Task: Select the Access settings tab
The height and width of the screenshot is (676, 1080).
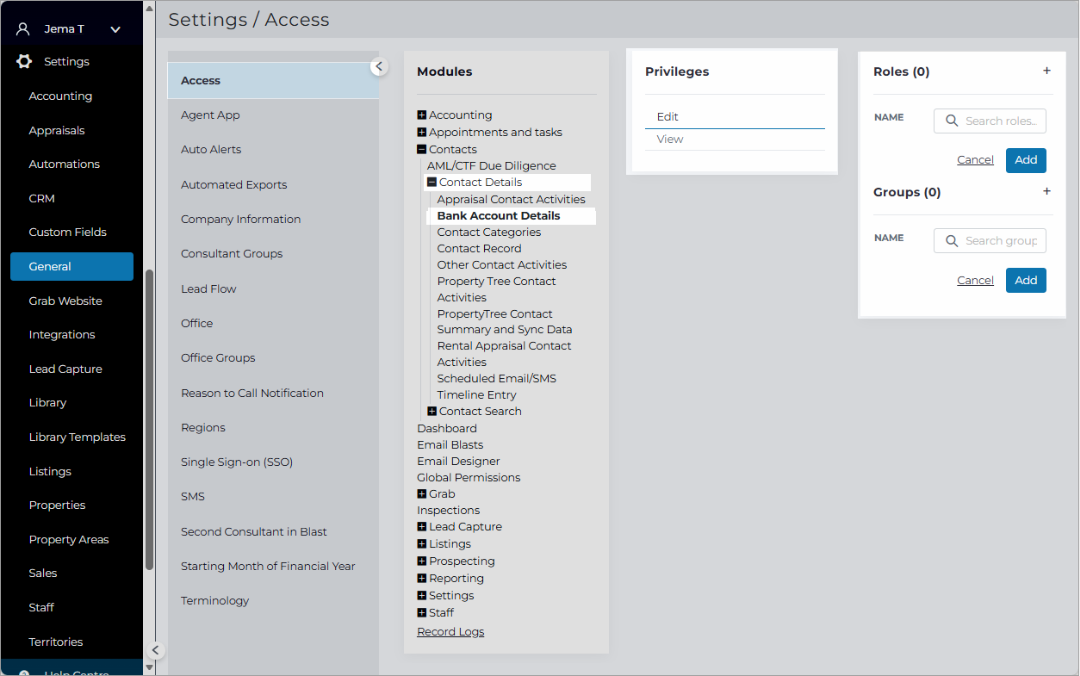Action: tap(273, 81)
